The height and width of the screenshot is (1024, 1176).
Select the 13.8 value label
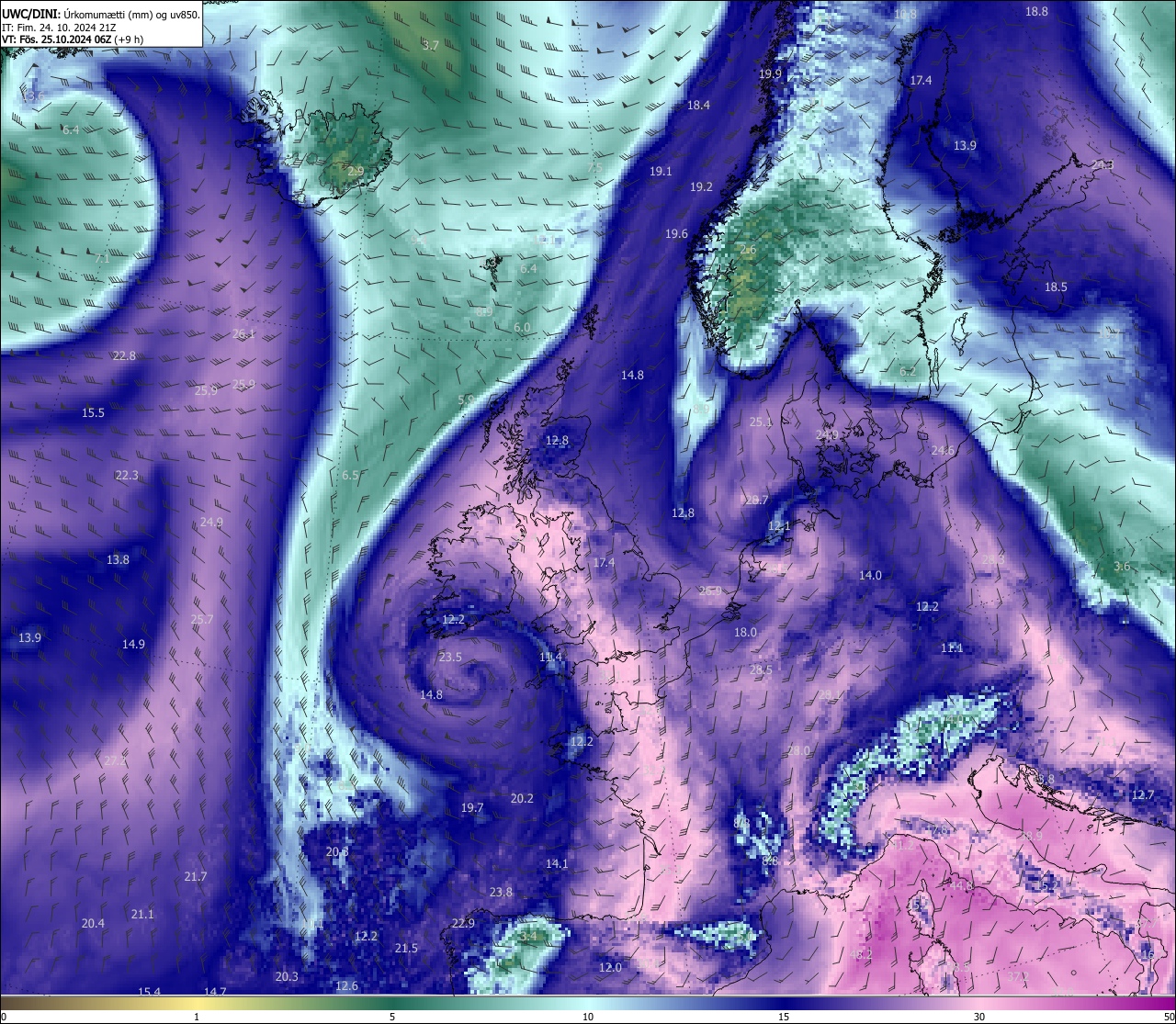tap(118, 559)
